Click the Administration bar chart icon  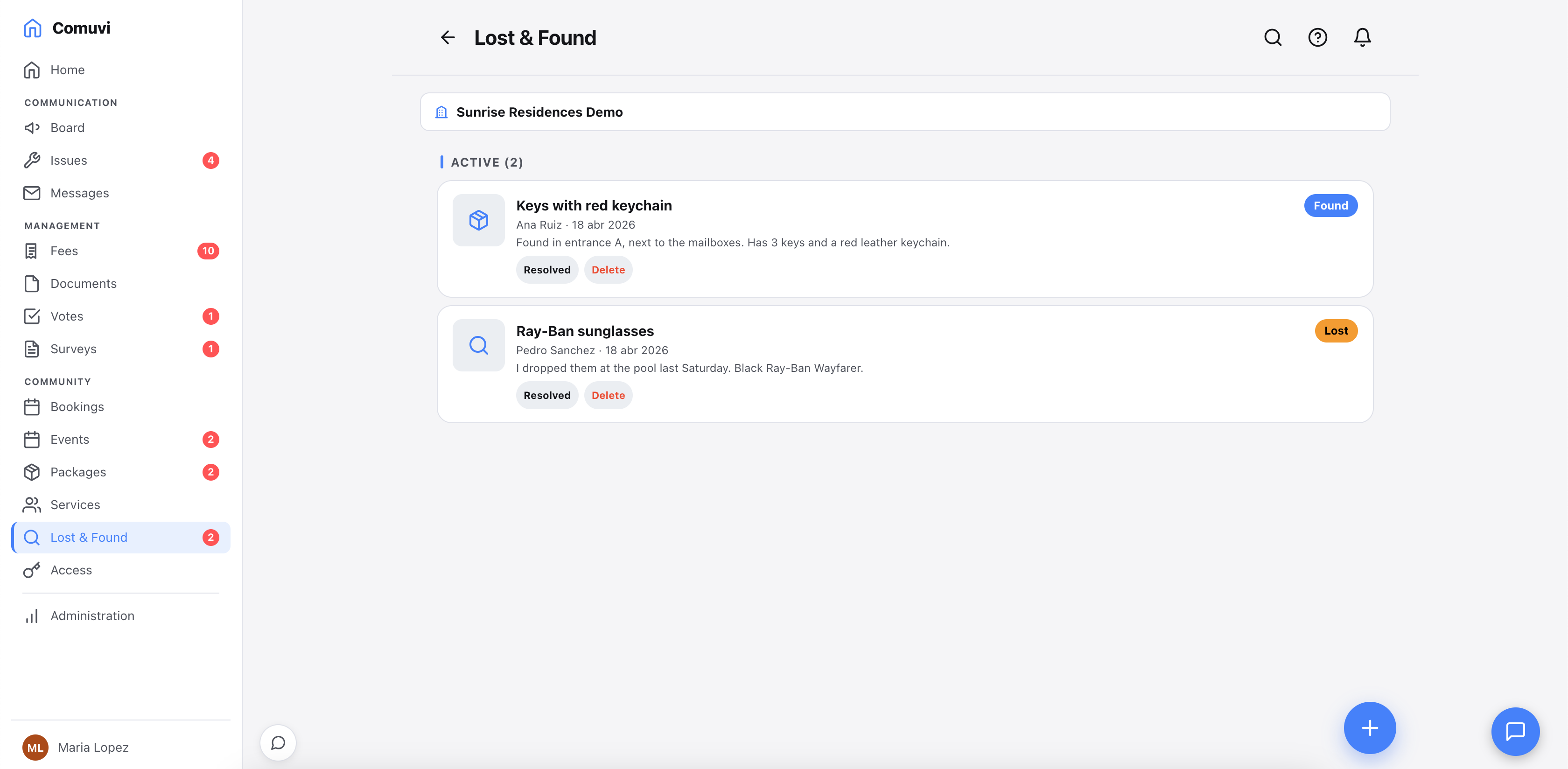click(32, 615)
